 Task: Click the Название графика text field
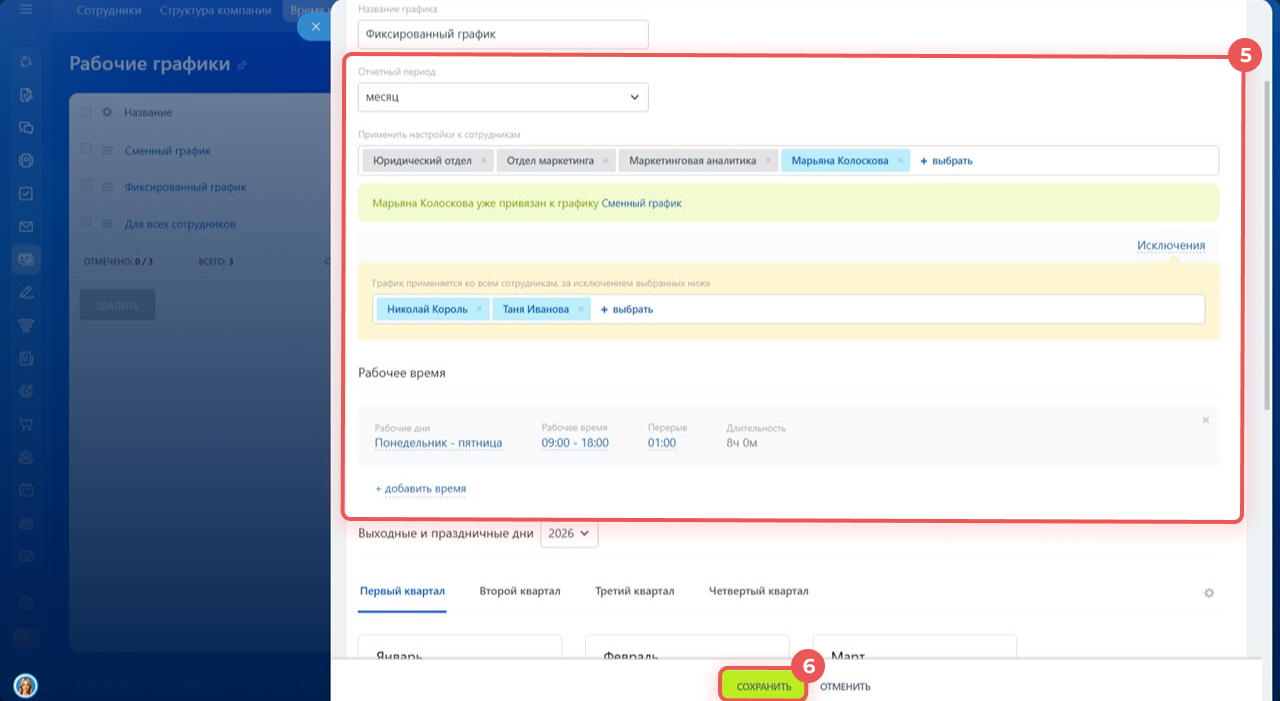[503, 34]
